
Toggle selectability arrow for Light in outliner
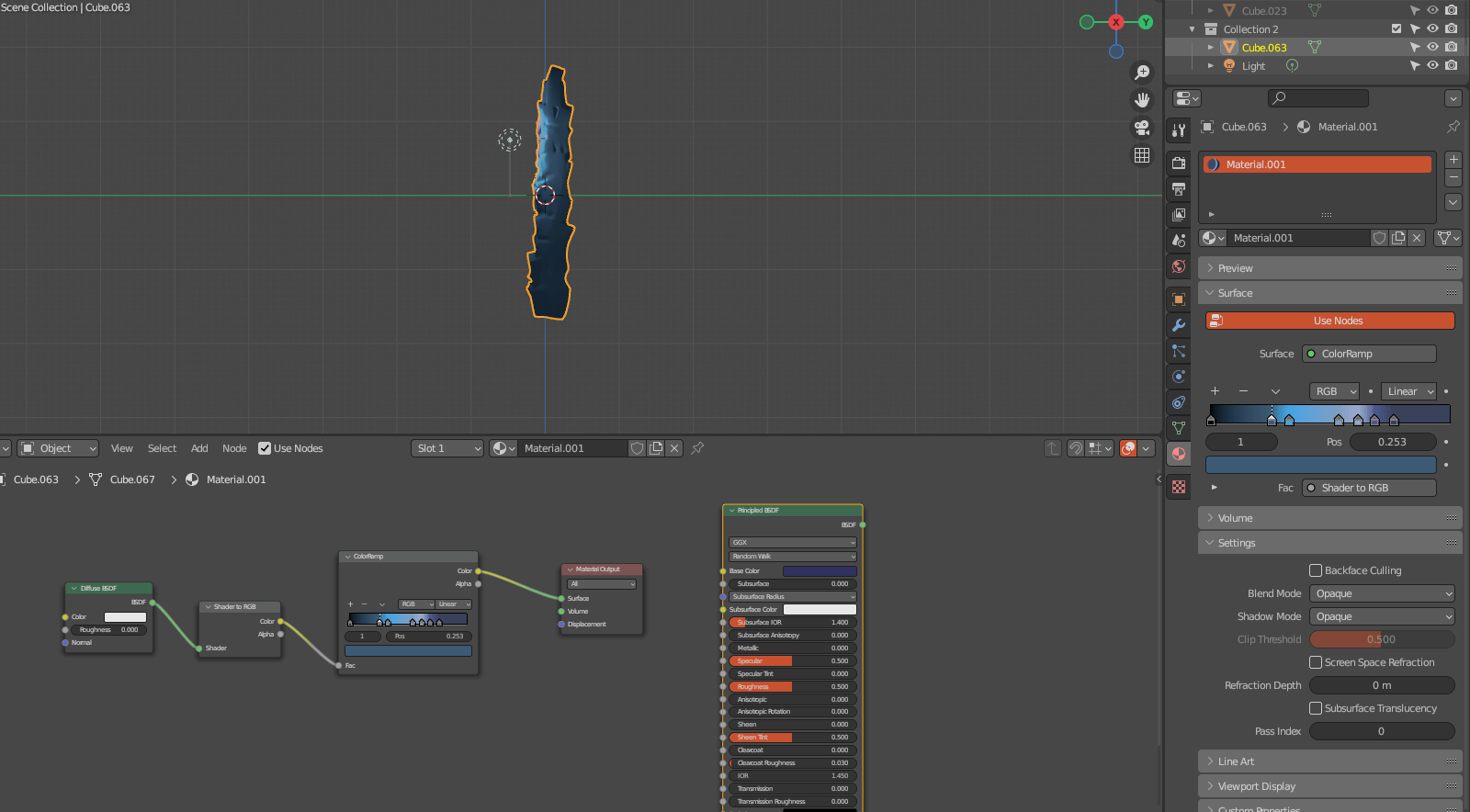[x=1415, y=65]
